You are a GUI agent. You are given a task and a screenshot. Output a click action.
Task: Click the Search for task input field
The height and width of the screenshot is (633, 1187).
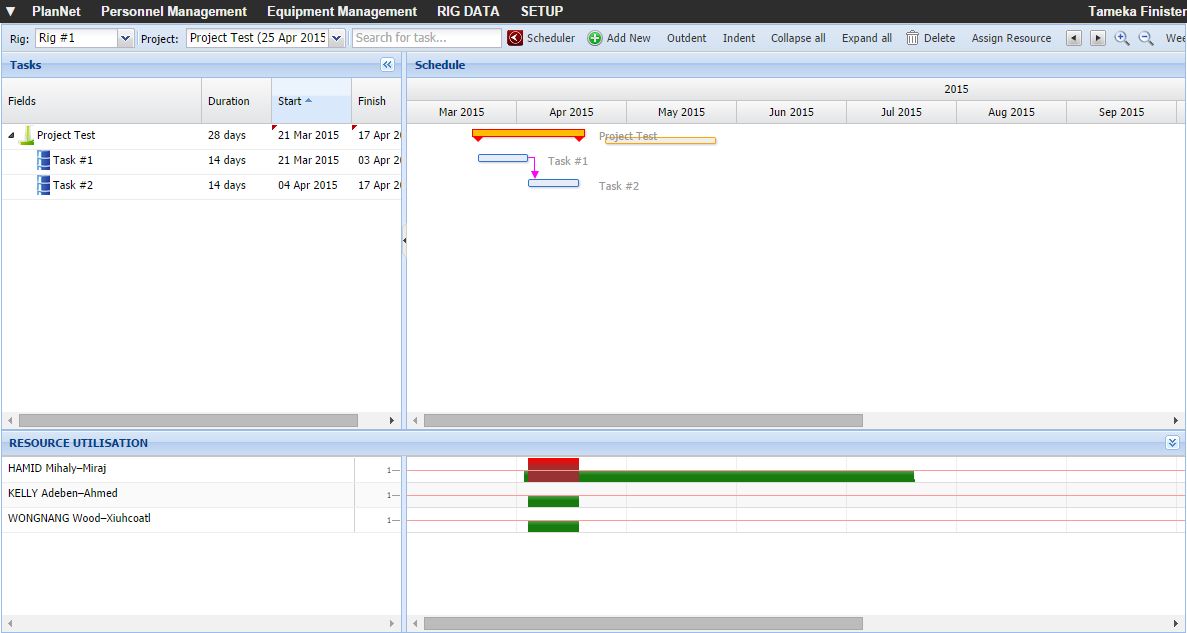click(x=427, y=38)
